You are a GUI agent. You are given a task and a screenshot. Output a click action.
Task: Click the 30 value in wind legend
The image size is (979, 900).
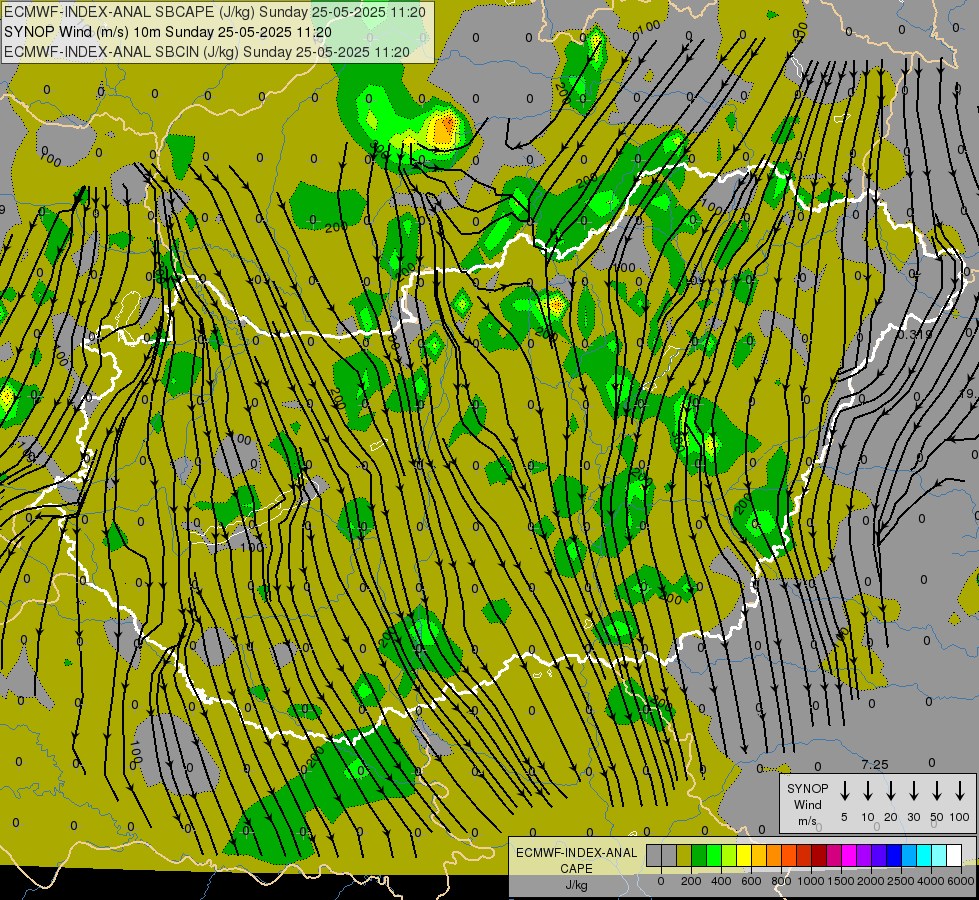point(913,817)
